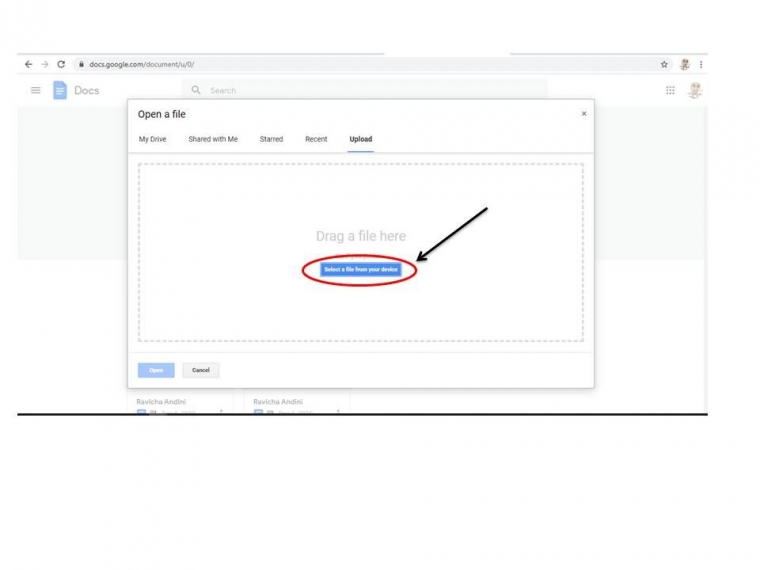
Task: Click the magnifier search icon in Docs
Action: (196, 90)
